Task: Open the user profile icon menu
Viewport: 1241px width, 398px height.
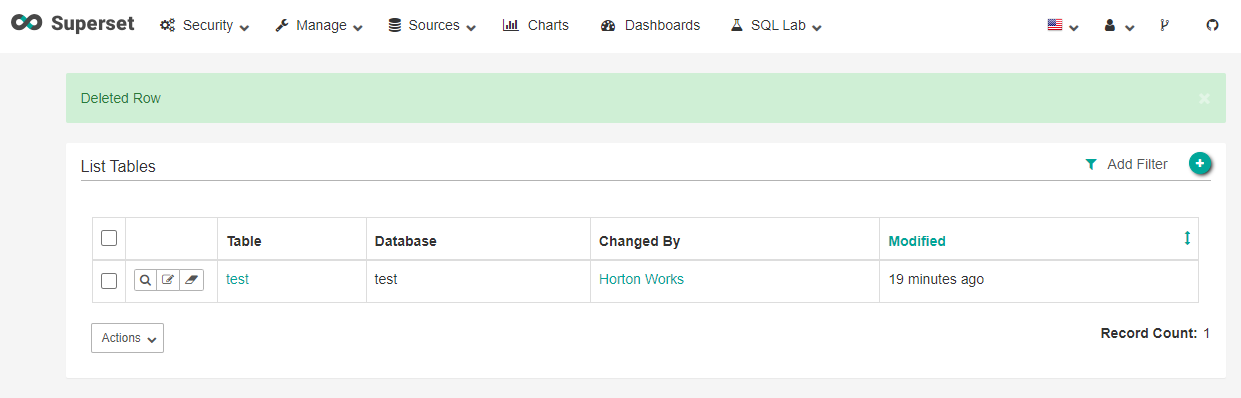Action: click(x=1119, y=26)
